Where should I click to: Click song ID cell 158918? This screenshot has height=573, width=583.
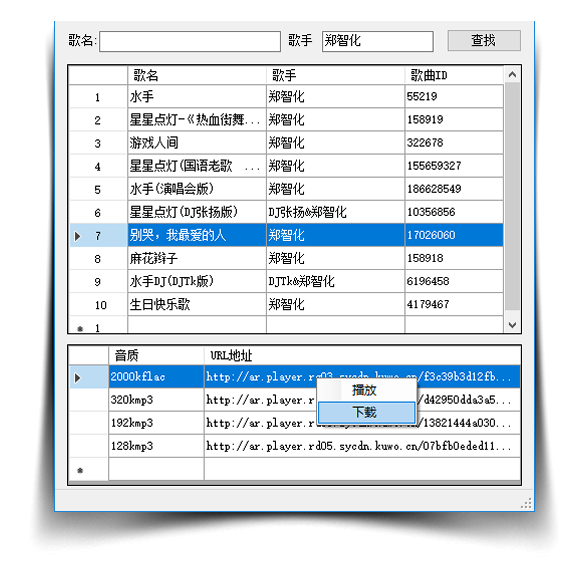point(454,258)
